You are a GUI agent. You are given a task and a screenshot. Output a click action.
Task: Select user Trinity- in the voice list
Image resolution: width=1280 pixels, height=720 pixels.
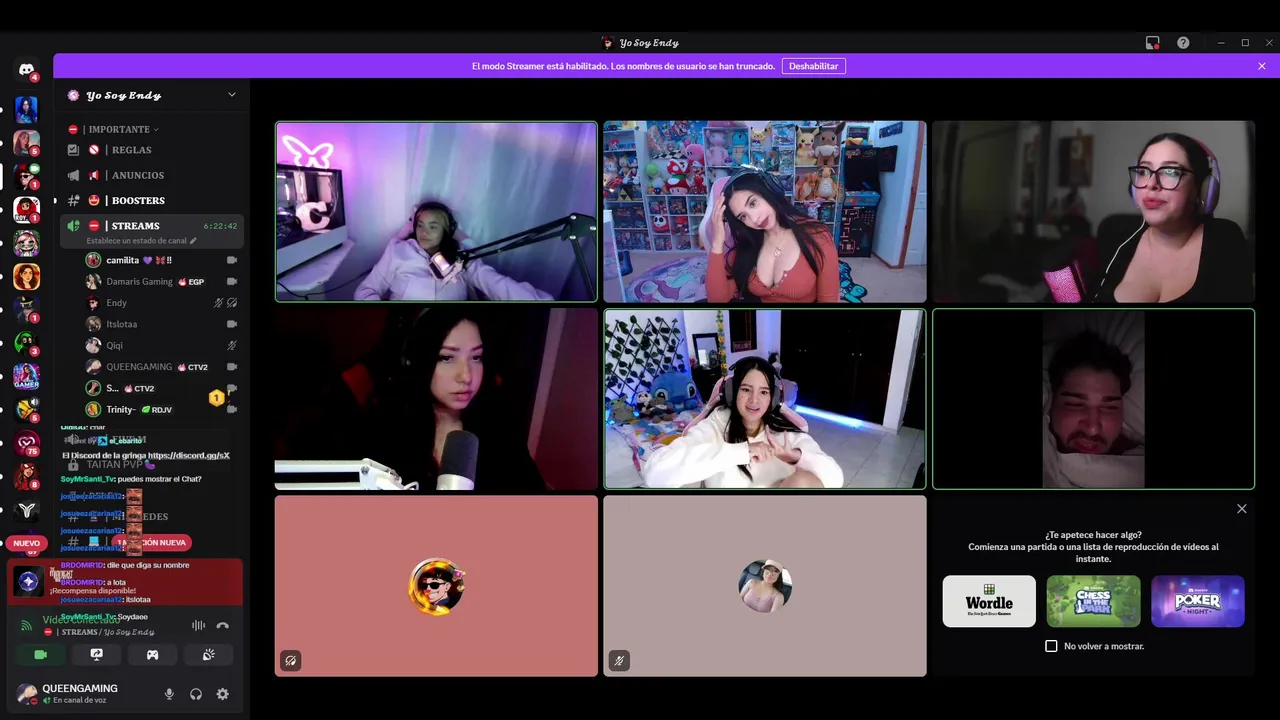coord(121,409)
